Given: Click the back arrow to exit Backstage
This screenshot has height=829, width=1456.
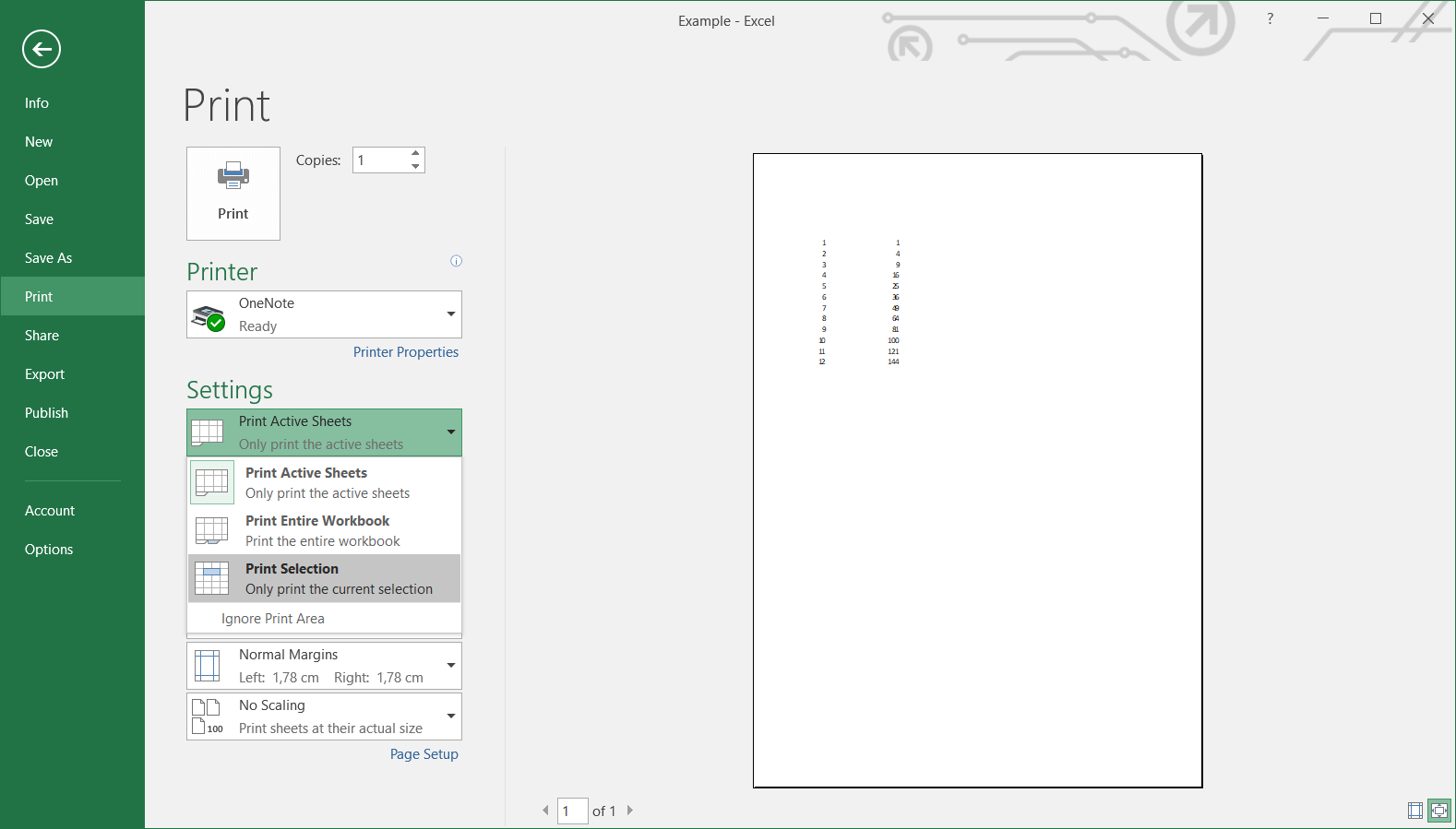Looking at the screenshot, I should coord(42,49).
